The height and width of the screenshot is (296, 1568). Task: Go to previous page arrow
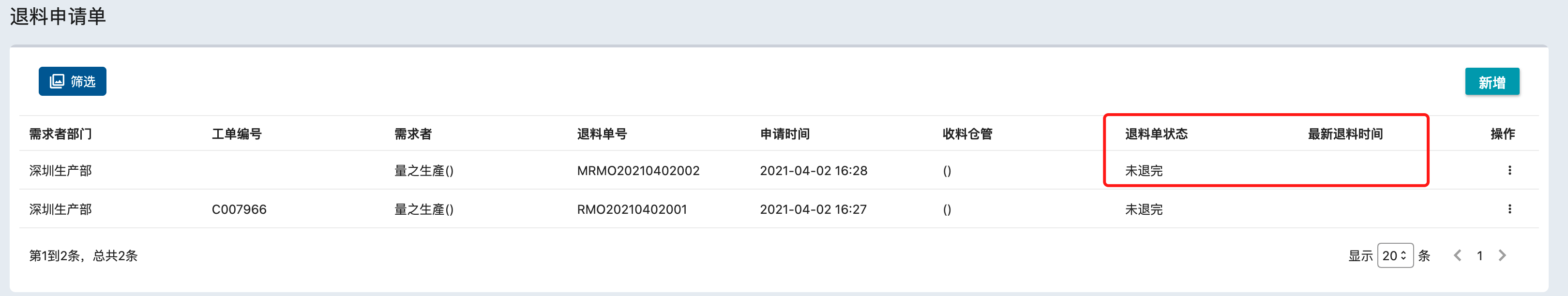point(1457,255)
